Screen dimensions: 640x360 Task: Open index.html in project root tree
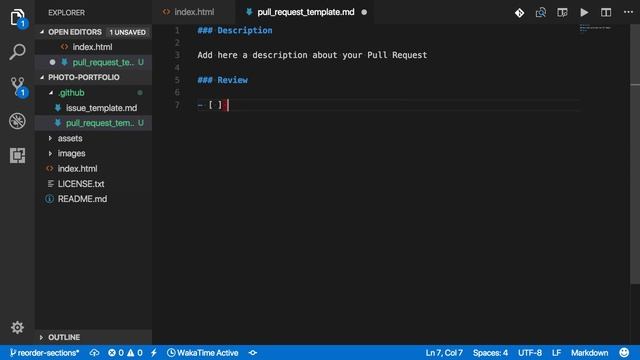click(x=93, y=169)
